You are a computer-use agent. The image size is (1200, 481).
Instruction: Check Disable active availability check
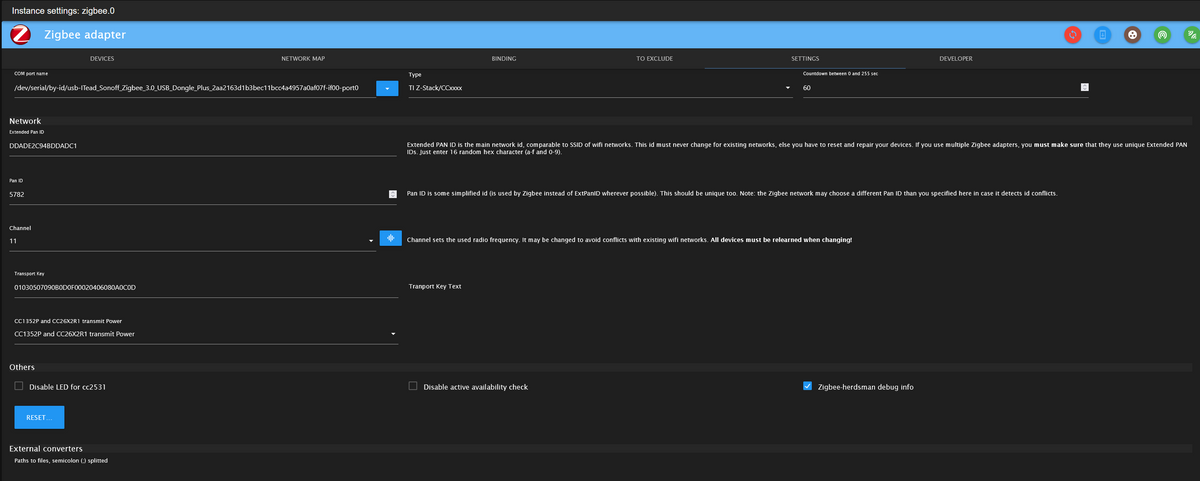pyautogui.click(x=413, y=386)
